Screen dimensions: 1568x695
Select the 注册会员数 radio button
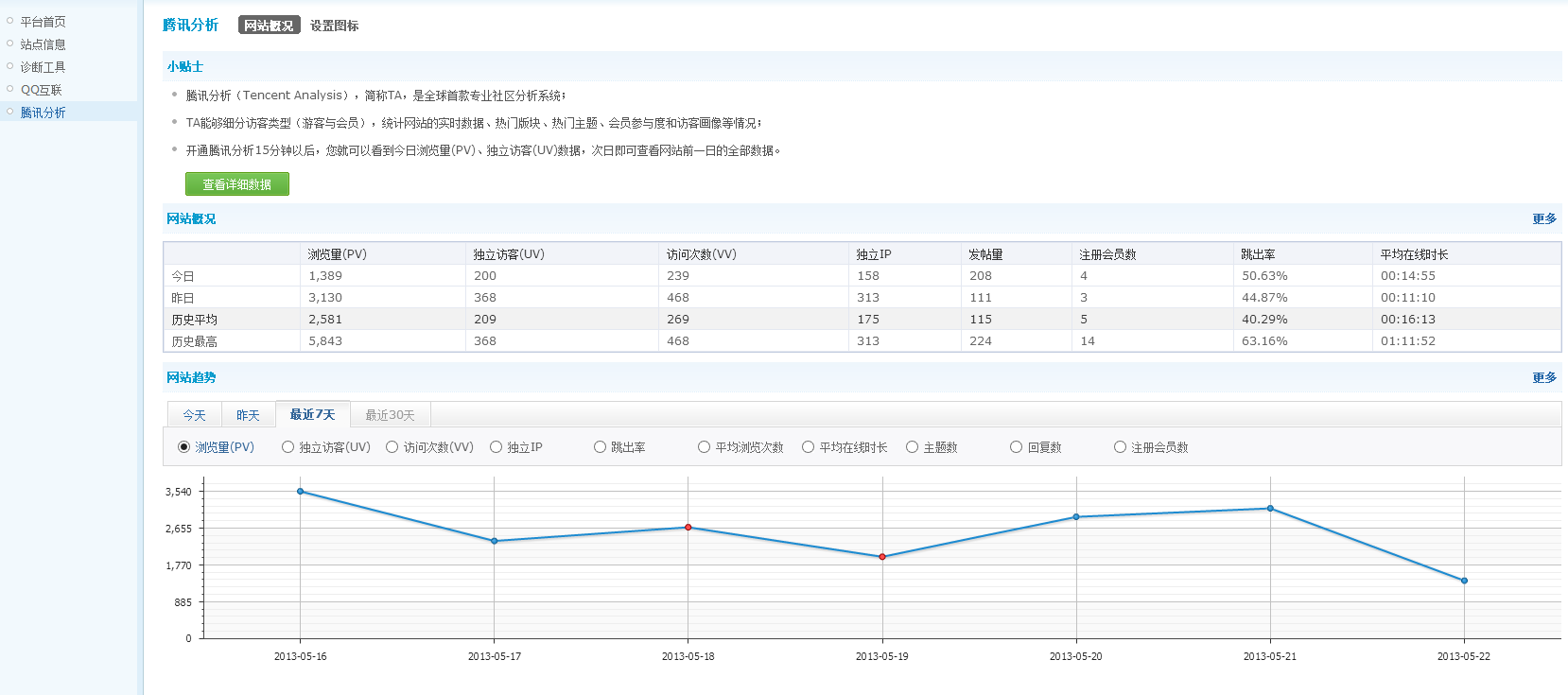1120,447
